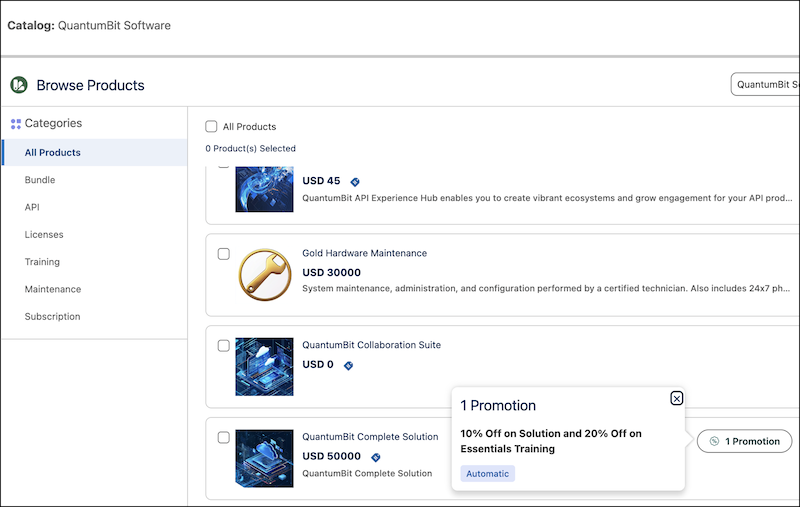Select the QuantumBit Collaboration Suite checkbox
The height and width of the screenshot is (507, 800).
[x=223, y=345]
